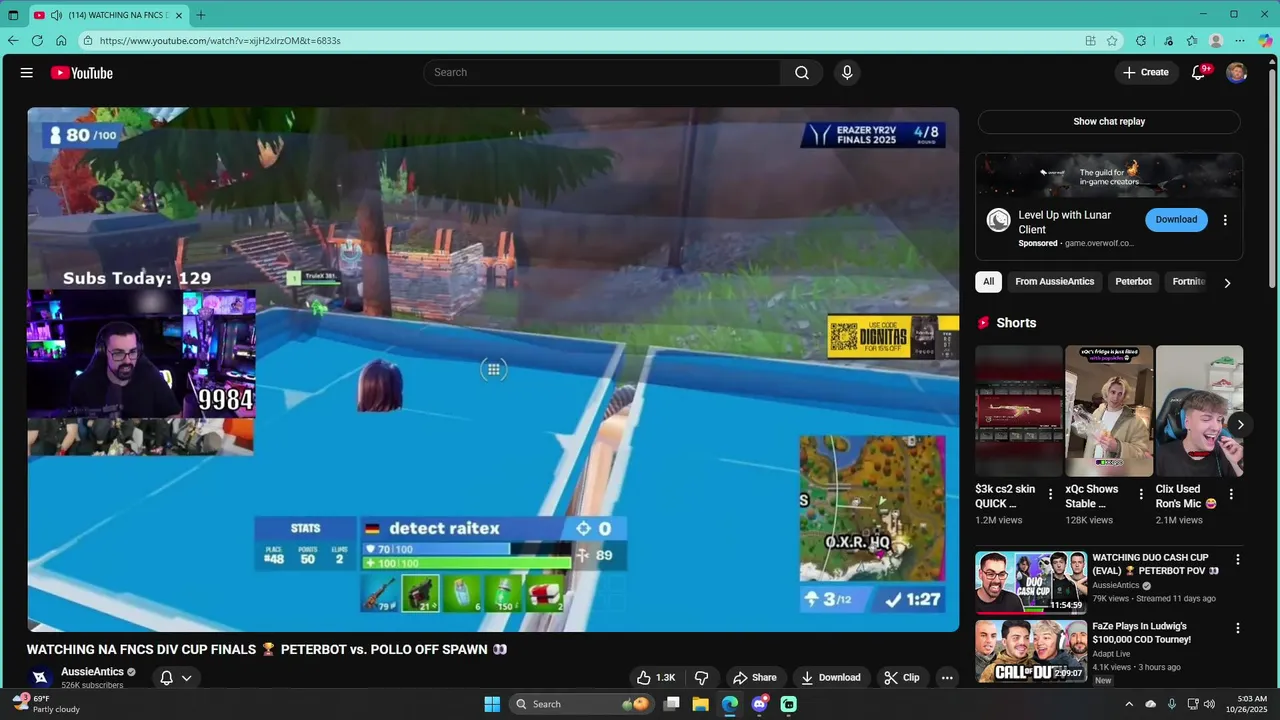Click the Clip button
This screenshot has height=720, width=1280.
coord(901,678)
